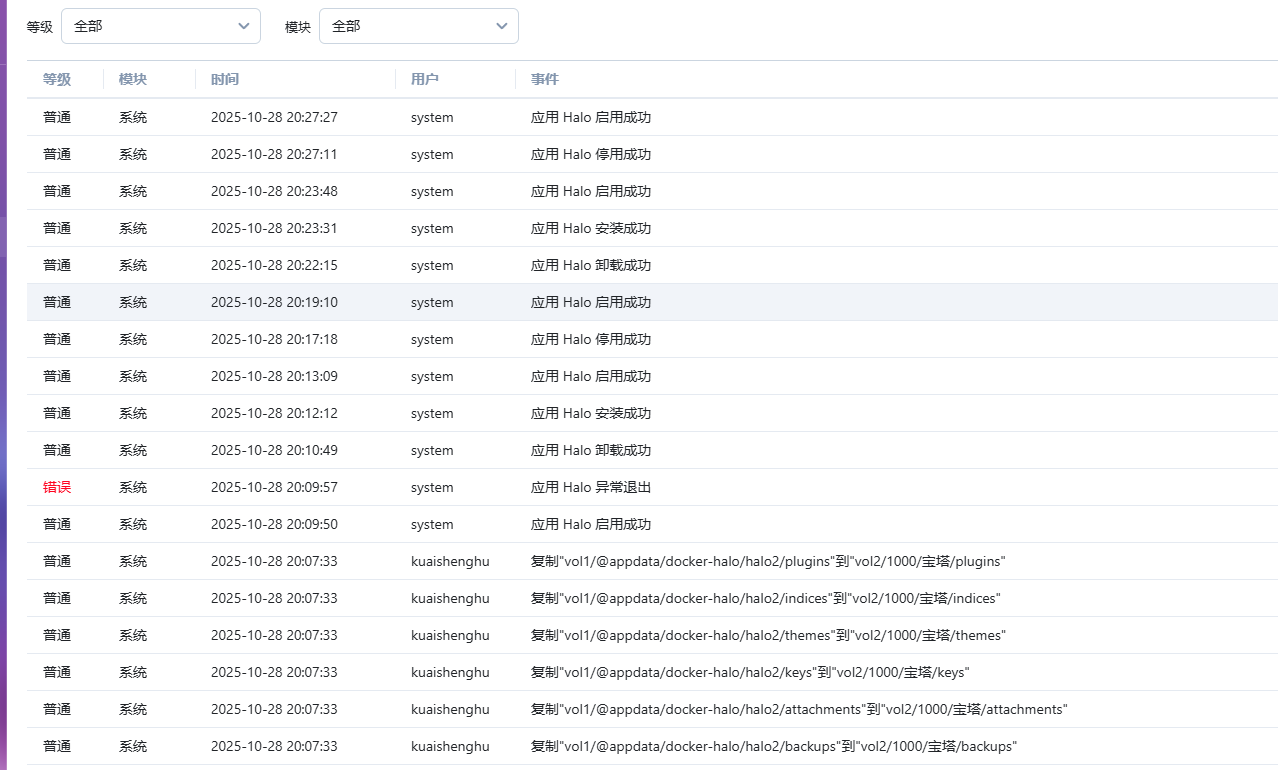
Task: Click the 事件 column header
Action: (545, 79)
